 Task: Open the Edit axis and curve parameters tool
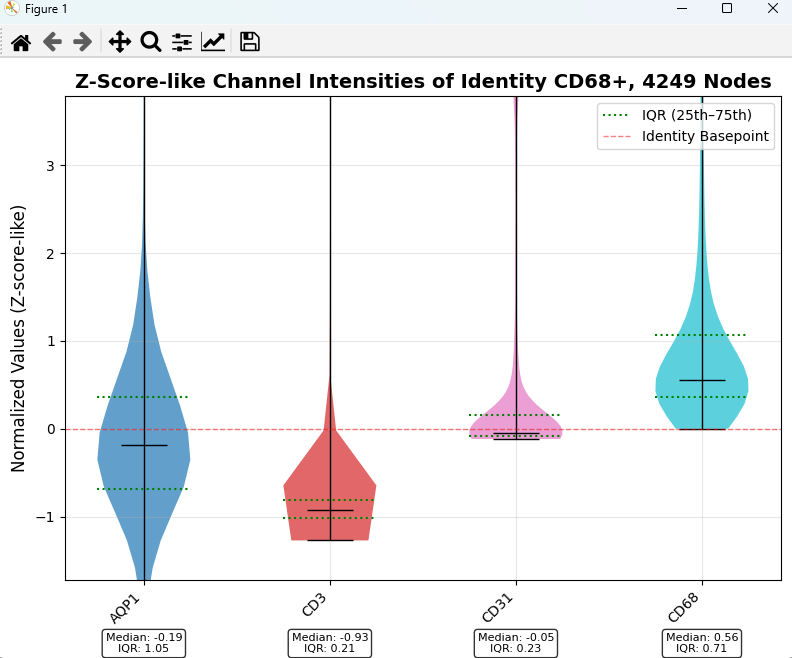pos(213,42)
